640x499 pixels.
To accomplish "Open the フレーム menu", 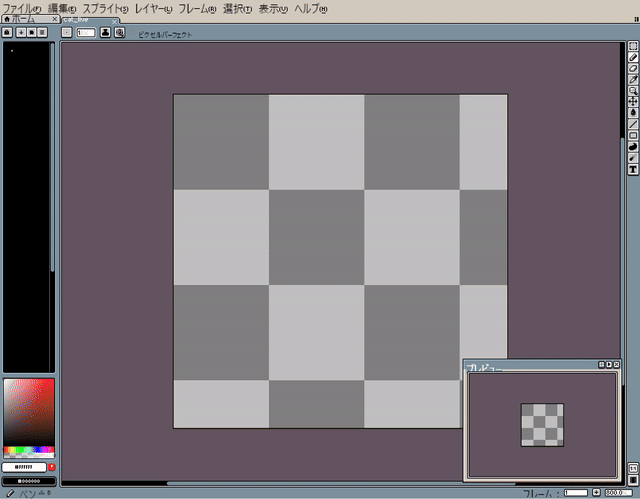I will coord(197,9).
